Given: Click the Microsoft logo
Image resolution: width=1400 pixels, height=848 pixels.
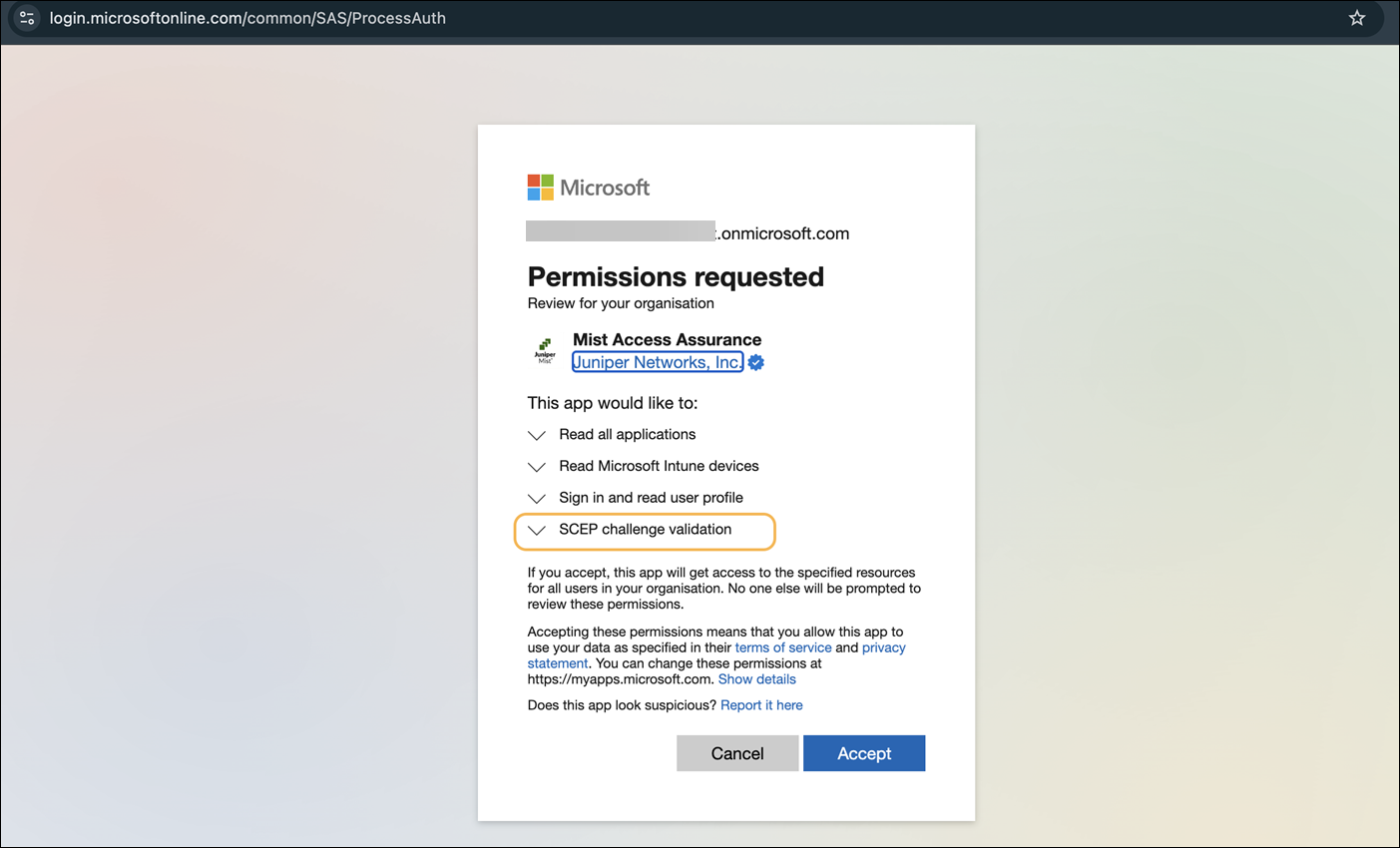Looking at the screenshot, I should (588, 187).
